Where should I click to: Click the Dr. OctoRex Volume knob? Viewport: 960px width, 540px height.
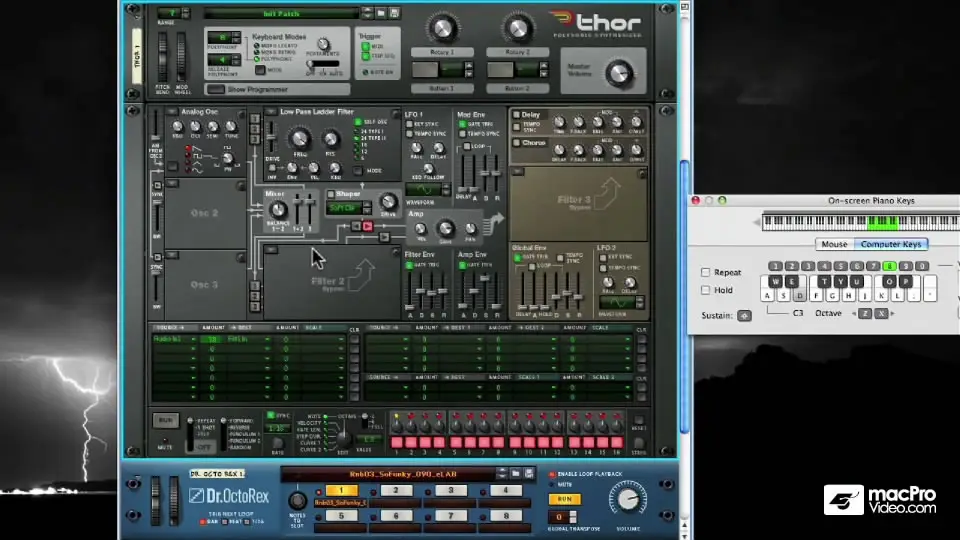628,499
